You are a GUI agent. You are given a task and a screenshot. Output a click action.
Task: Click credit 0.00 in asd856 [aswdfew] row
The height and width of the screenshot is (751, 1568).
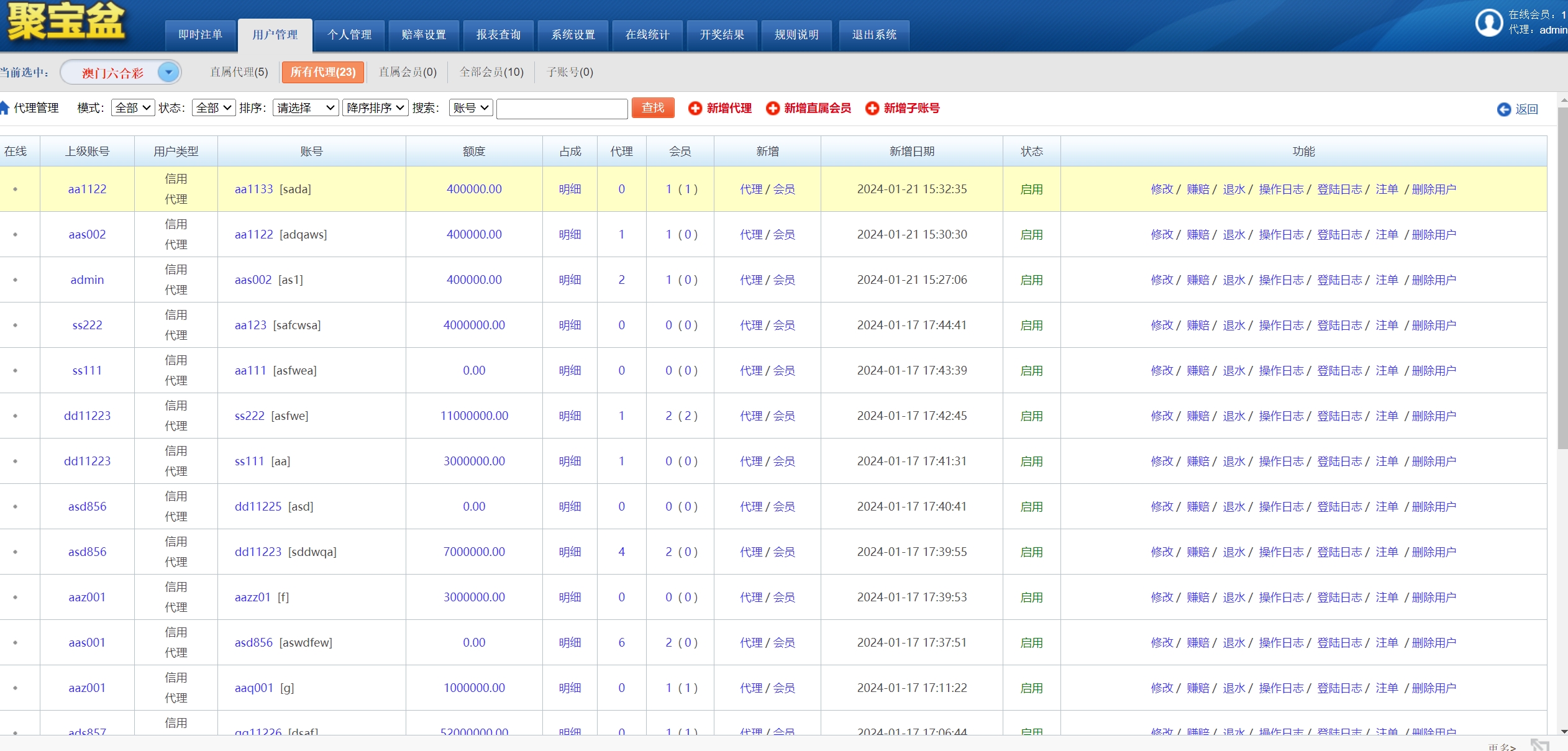pyautogui.click(x=474, y=642)
